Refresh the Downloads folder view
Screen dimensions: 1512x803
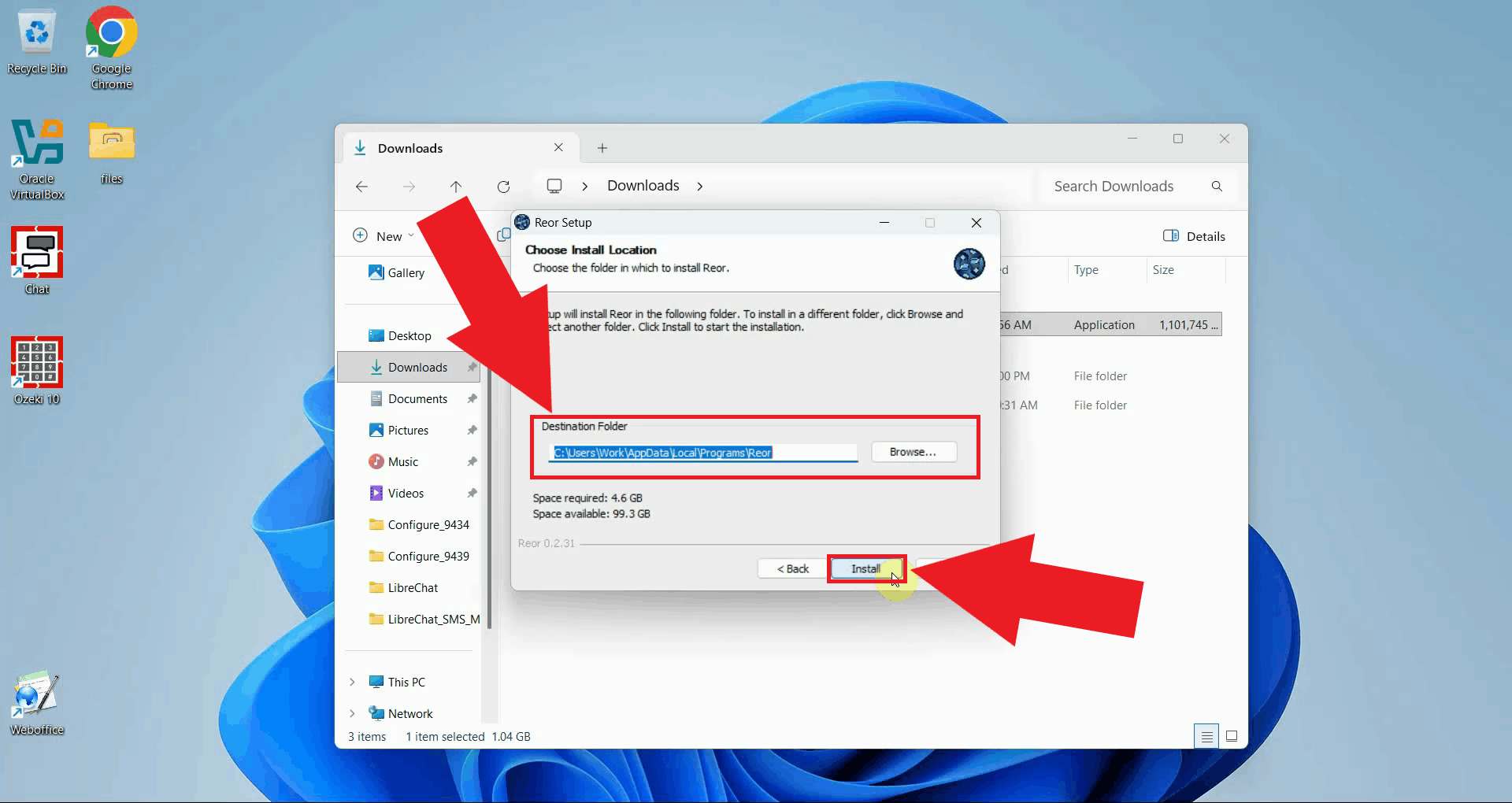(x=503, y=187)
